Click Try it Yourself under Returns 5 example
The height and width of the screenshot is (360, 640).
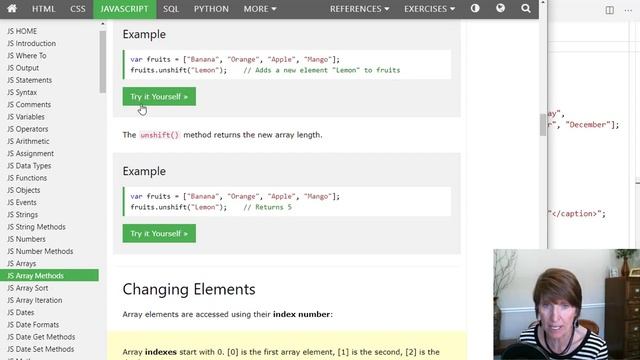coord(159,233)
